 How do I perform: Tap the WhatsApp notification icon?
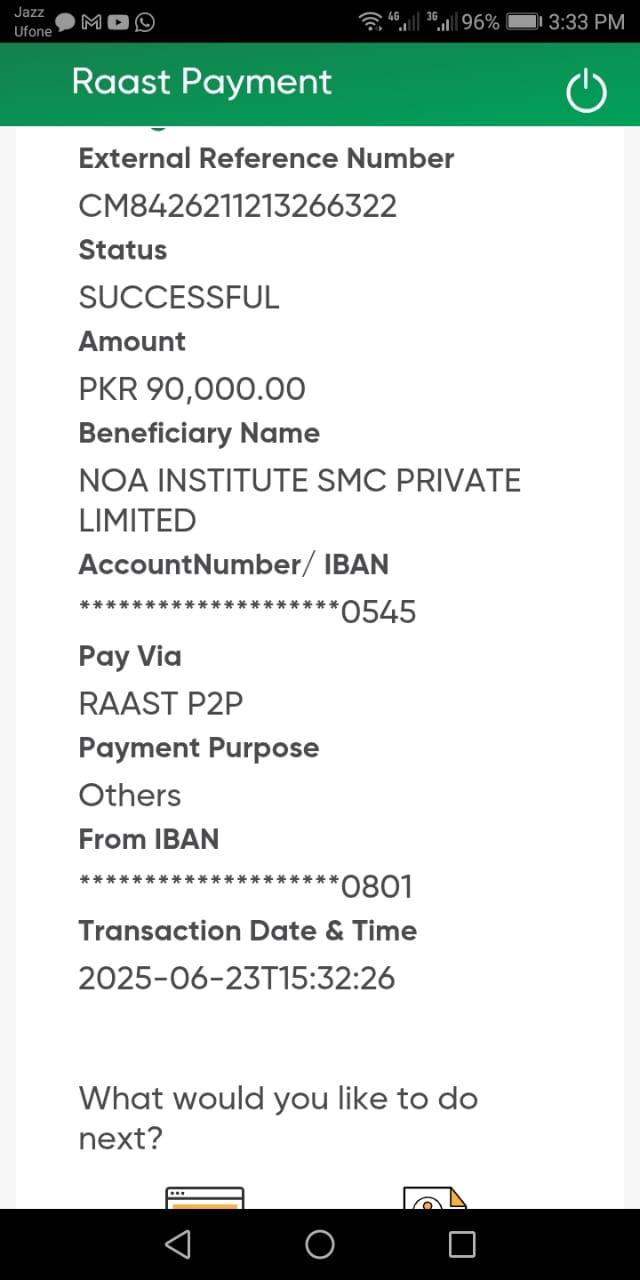click(145, 22)
